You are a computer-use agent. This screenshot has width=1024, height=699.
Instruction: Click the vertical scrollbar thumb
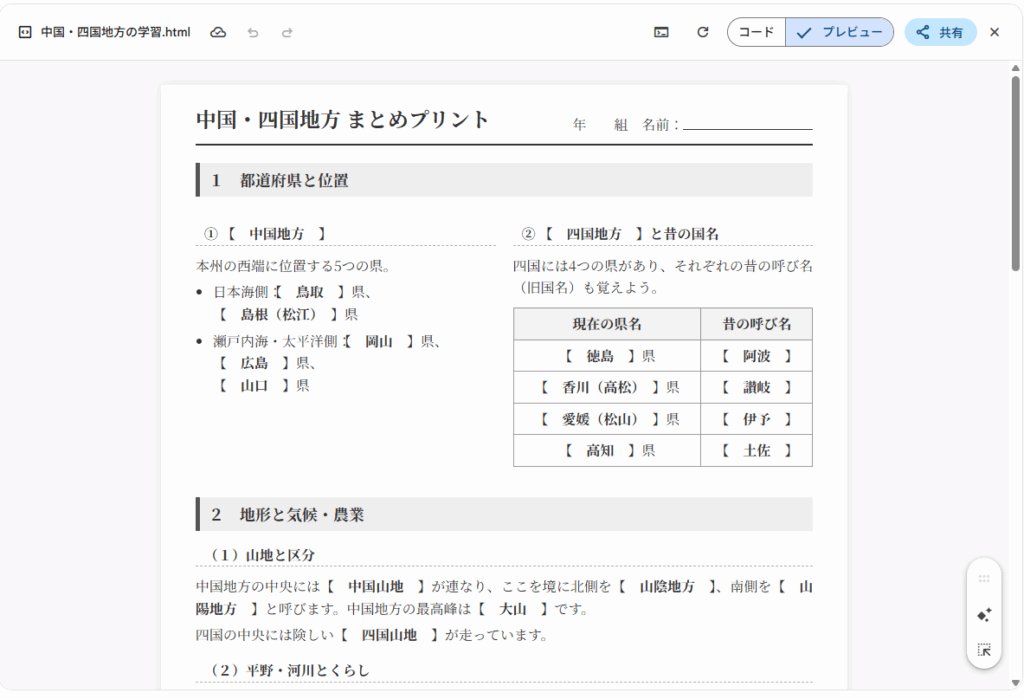click(x=1016, y=170)
